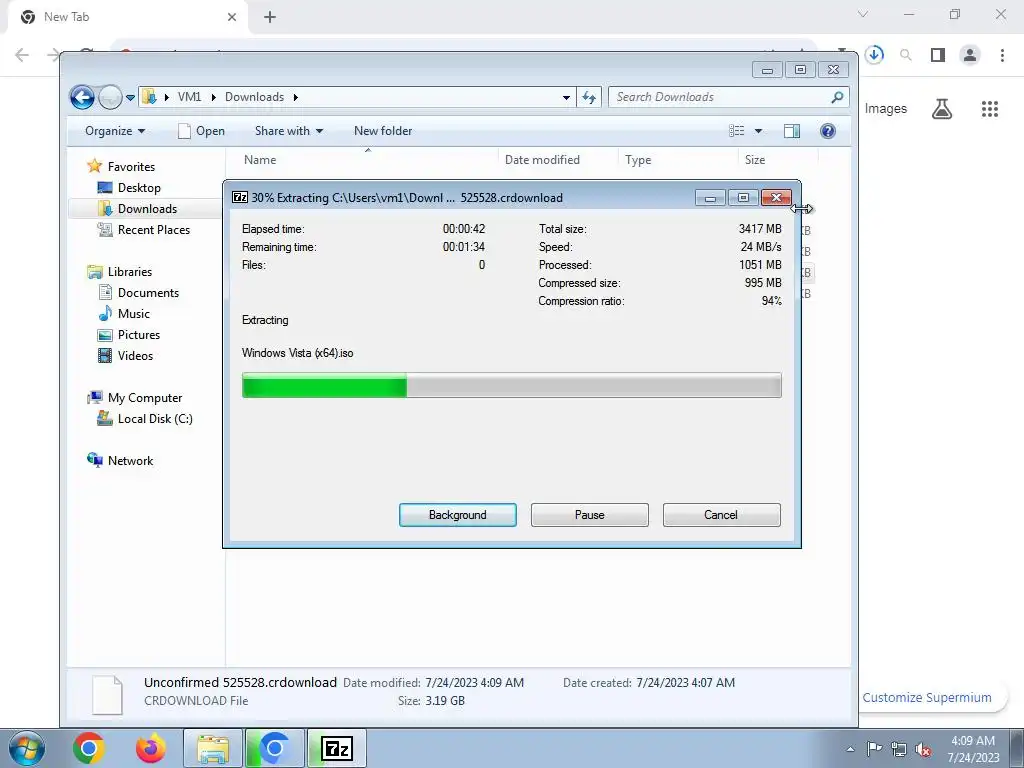The width and height of the screenshot is (1024, 768).
Task: Open Videos library
Action: pos(135,355)
